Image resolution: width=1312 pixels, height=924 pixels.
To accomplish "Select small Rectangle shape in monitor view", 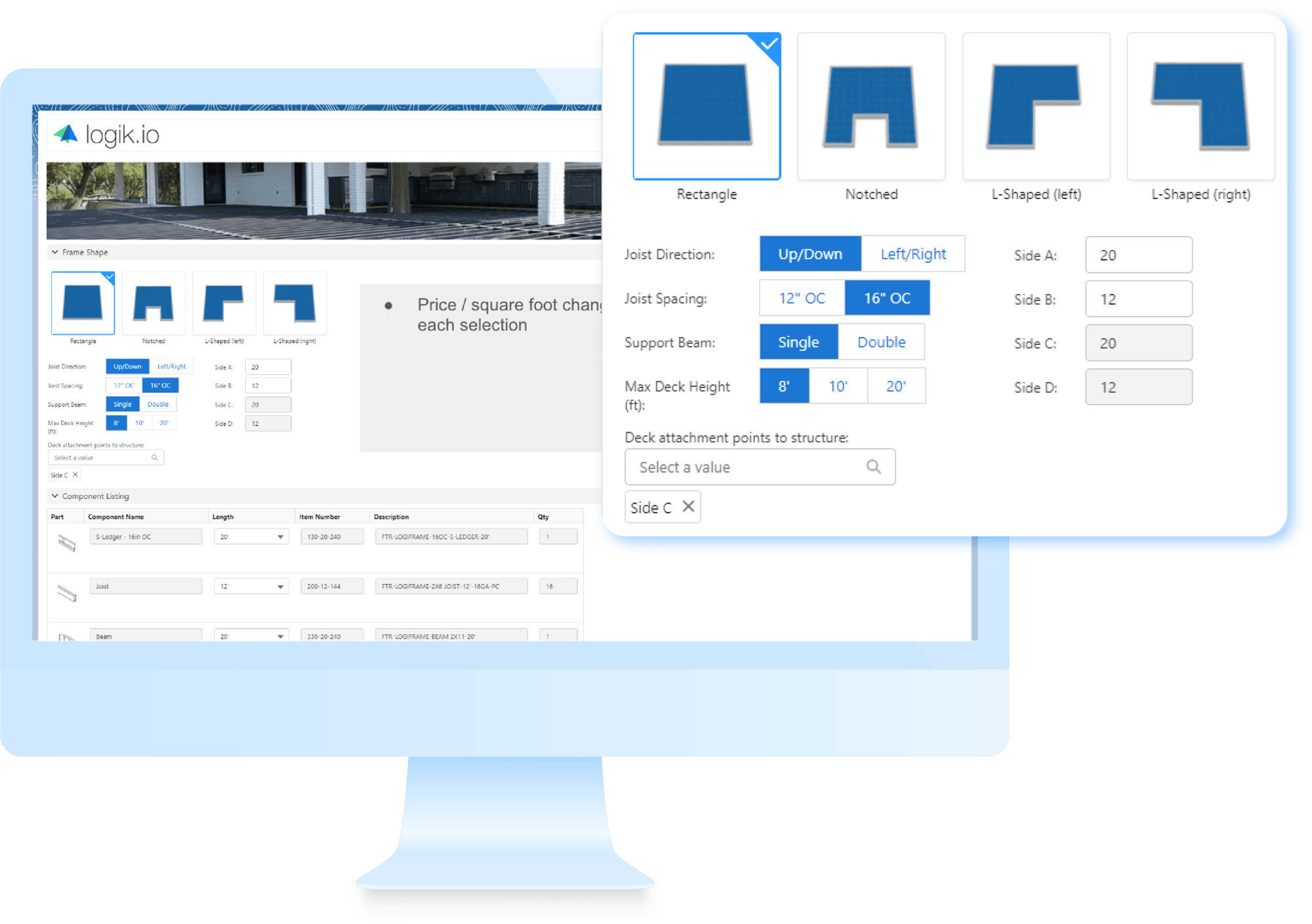I will coord(83,303).
